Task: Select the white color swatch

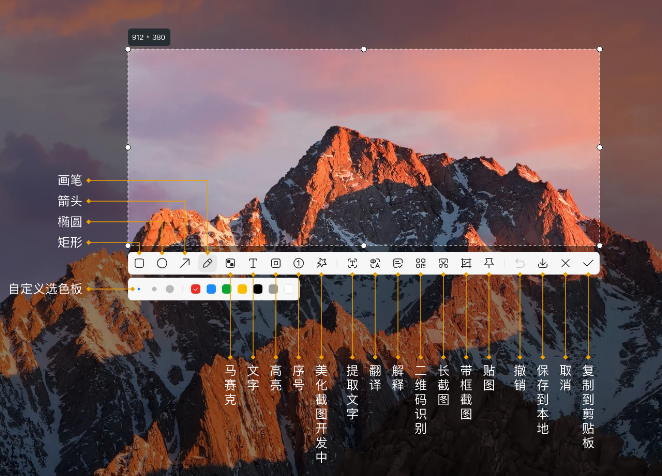Action: pos(289,289)
